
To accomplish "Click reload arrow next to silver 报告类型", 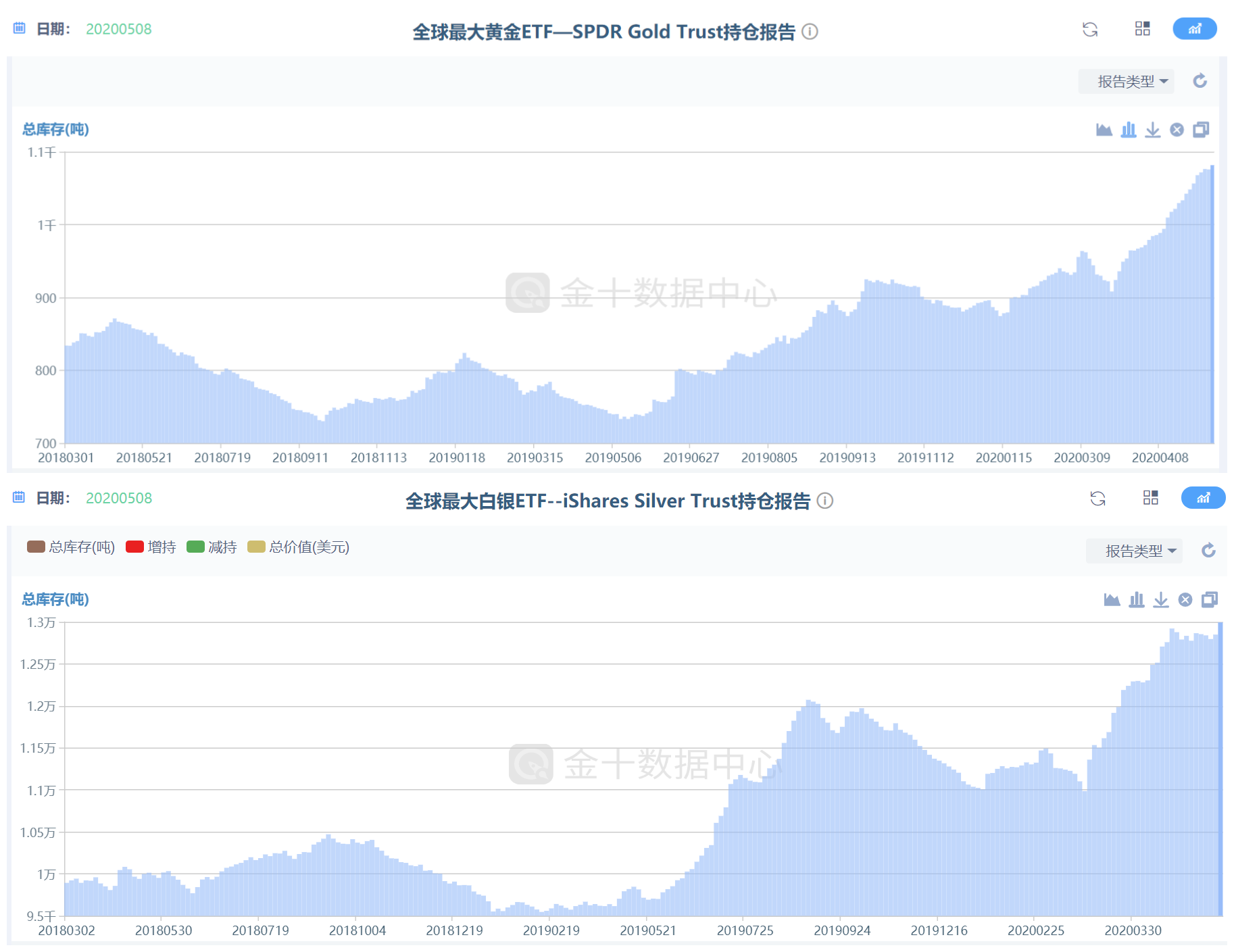I will click(1209, 551).
